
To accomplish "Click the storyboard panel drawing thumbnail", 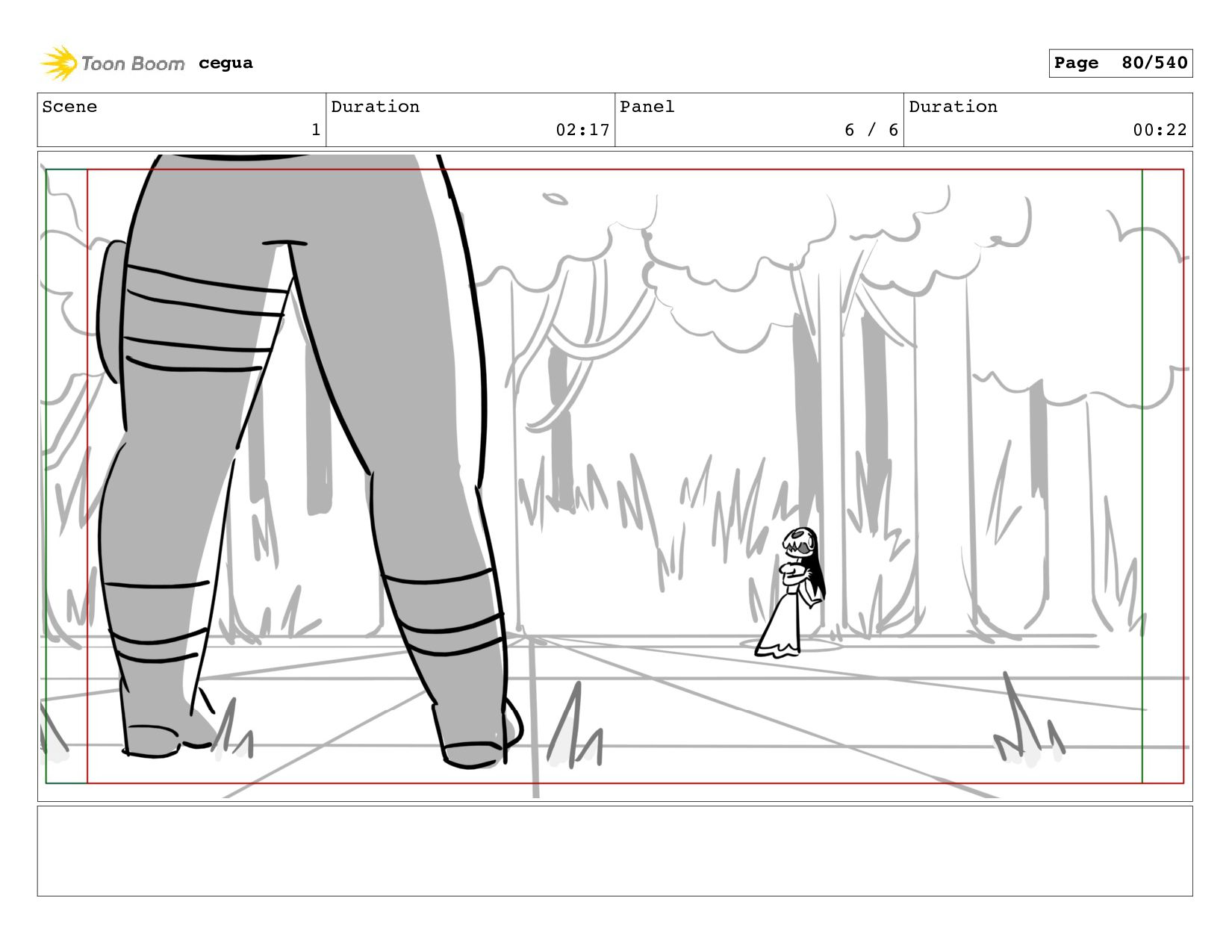I will pyautogui.click(x=615, y=476).
